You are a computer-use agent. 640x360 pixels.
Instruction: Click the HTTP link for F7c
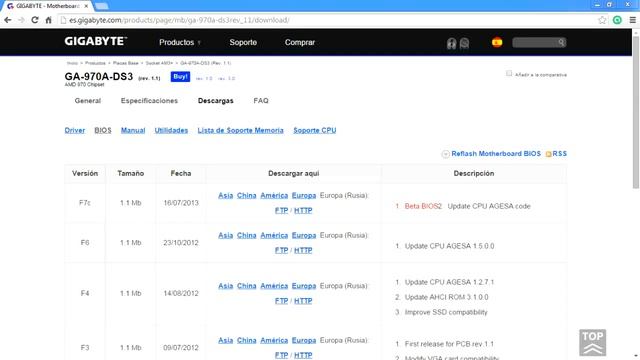tap(303, 211)
